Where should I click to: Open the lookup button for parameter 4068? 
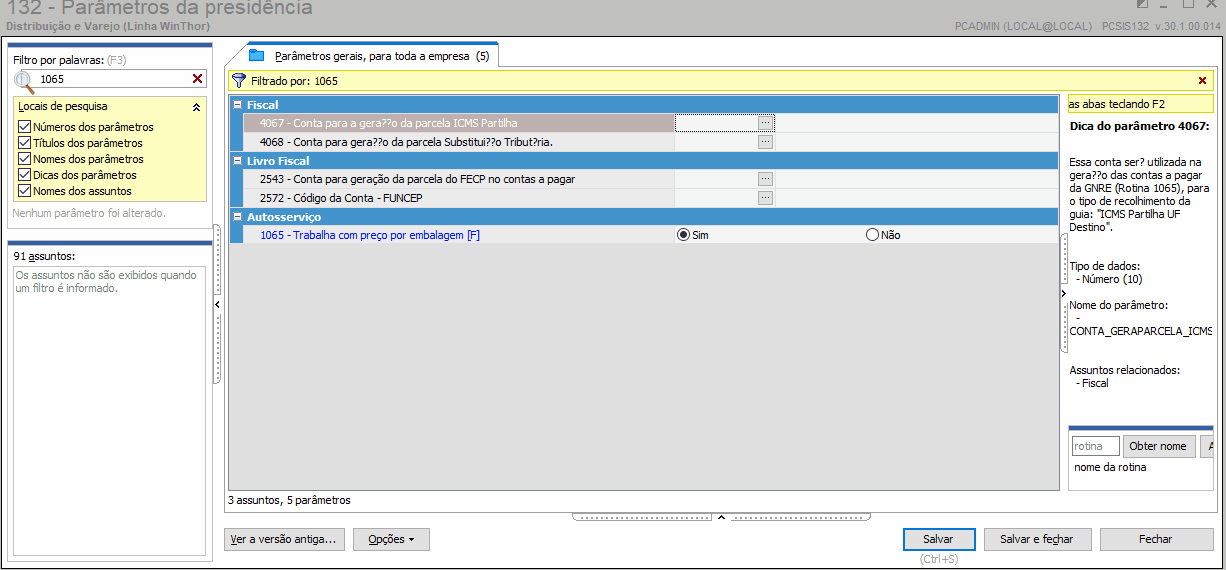click(x=765, y=142)
